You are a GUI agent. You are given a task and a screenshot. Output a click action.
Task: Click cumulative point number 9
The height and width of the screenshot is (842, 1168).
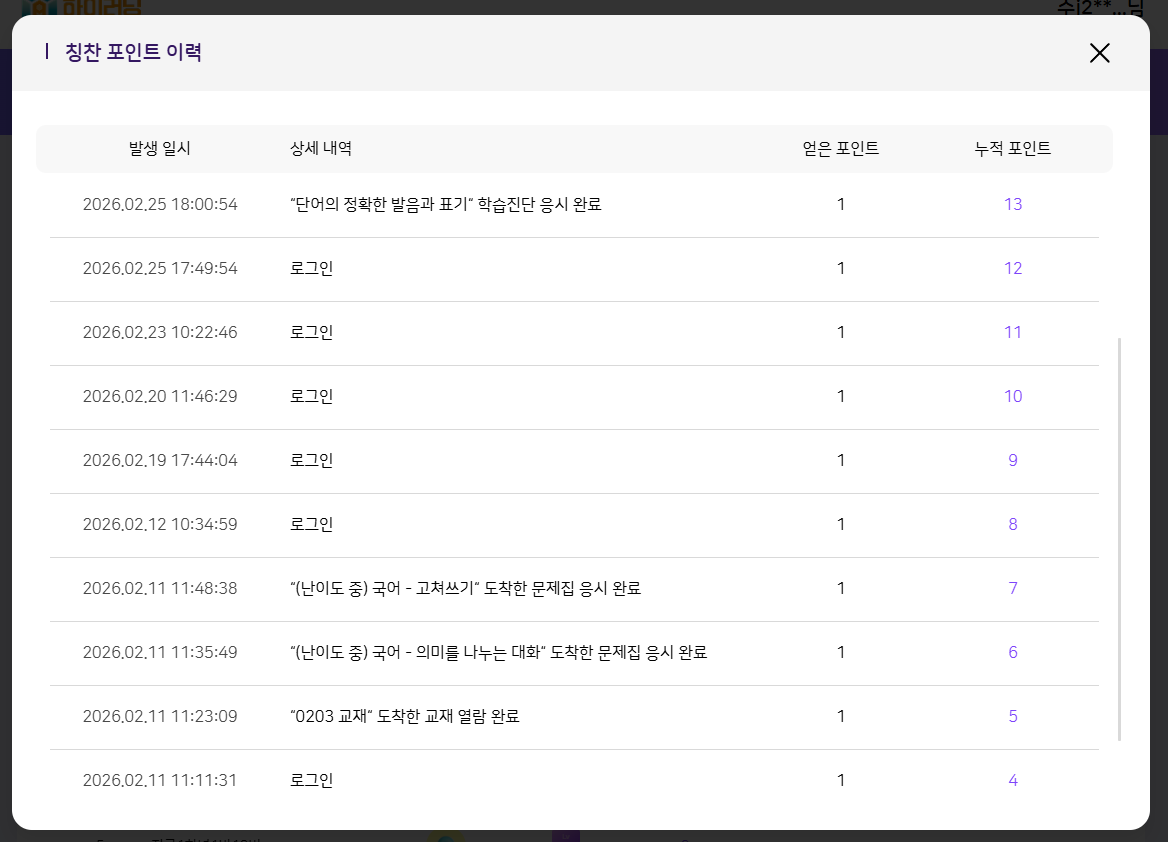pyautogui.click(x=1012, y=460)
